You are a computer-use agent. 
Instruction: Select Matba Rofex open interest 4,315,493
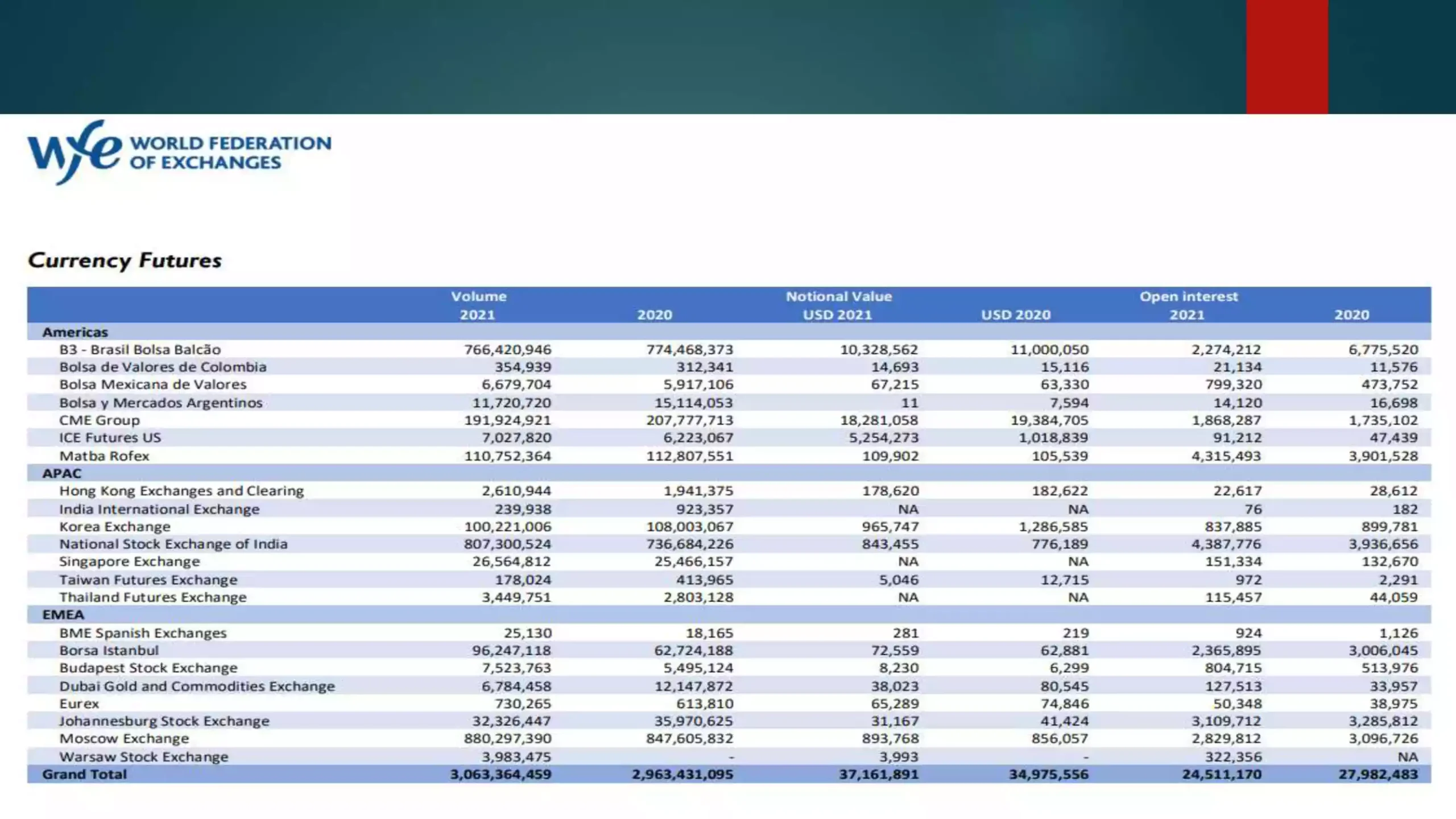pos(1226,456)
